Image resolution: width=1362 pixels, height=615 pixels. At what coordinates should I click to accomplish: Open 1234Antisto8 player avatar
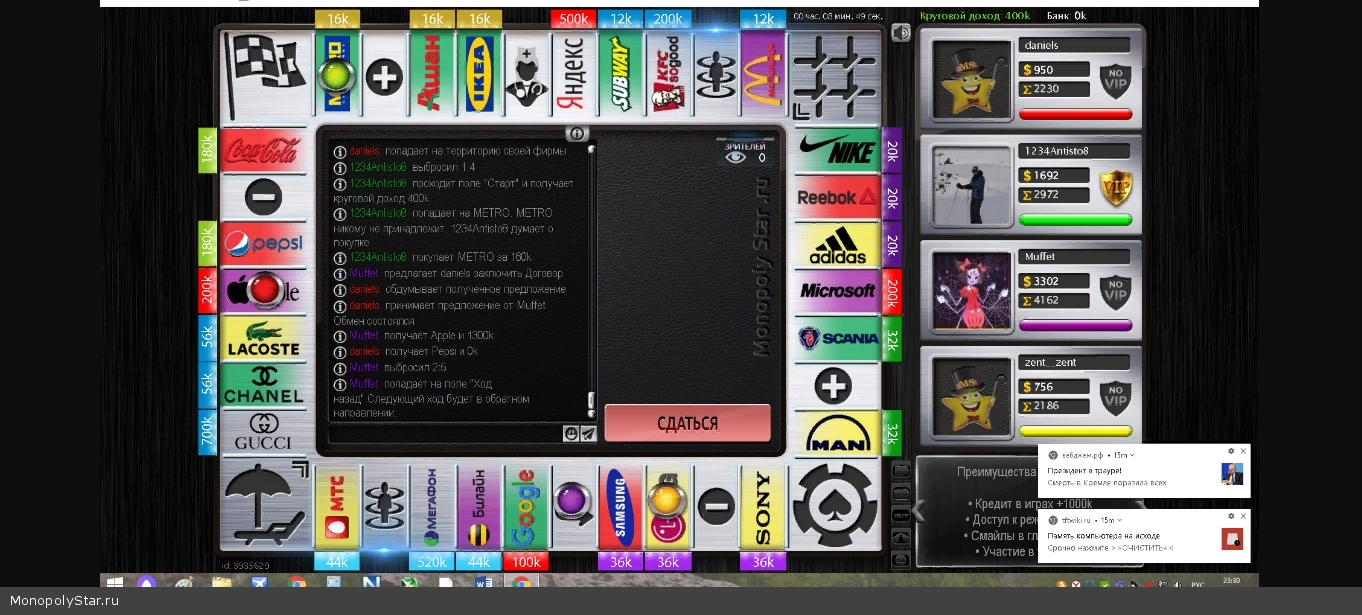tap(971, 185)
